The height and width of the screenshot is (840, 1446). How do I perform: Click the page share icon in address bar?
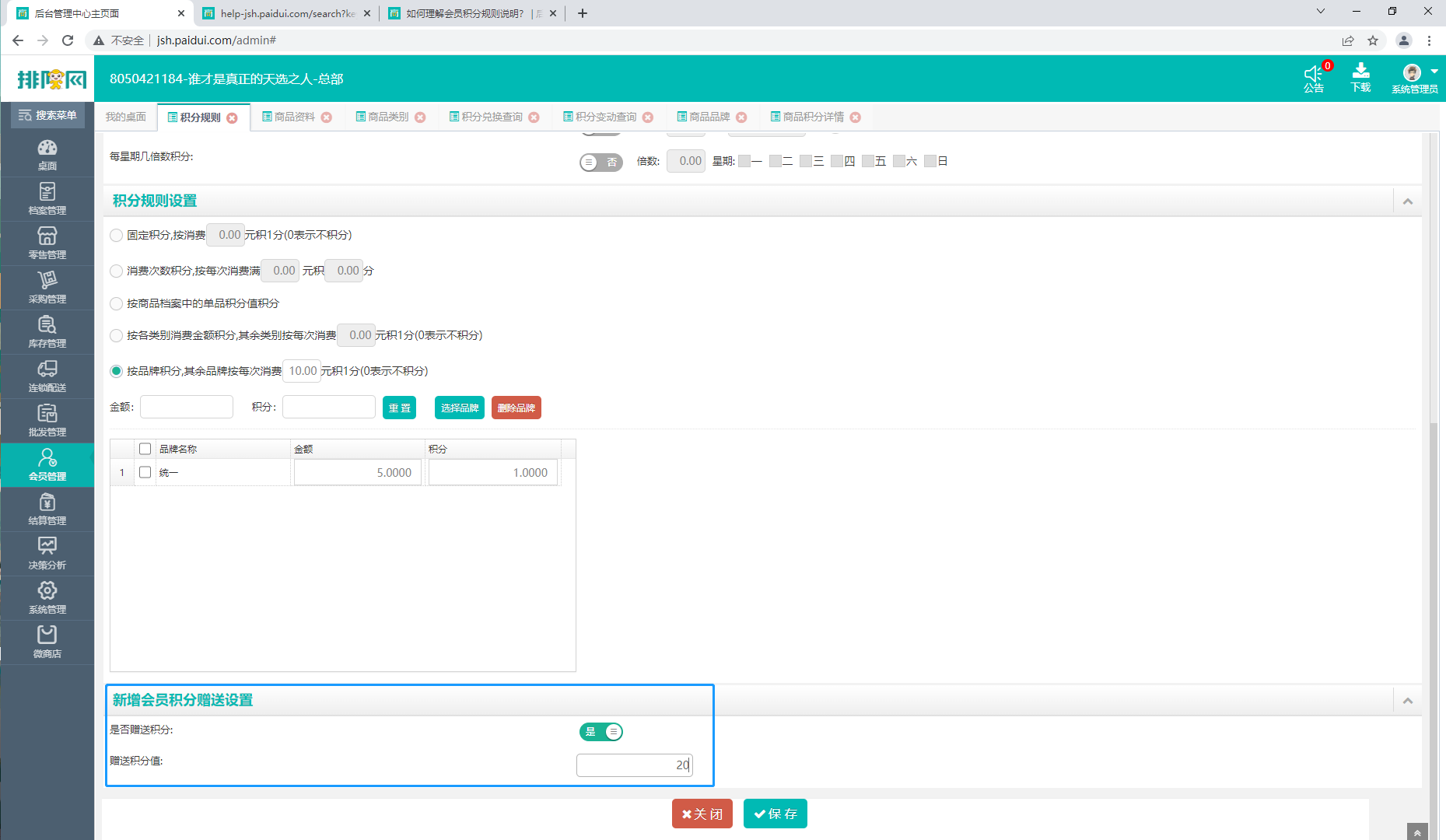coord(1348,40)
